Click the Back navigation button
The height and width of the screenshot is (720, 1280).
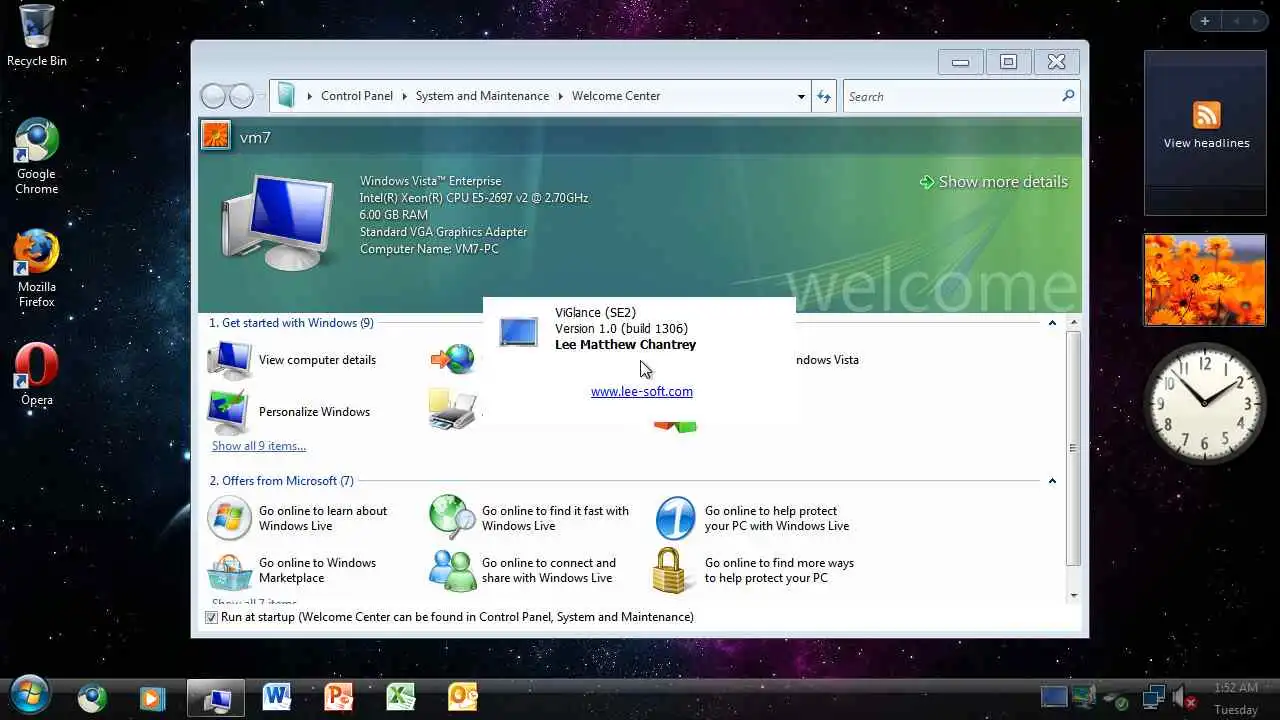pos(213,96)
